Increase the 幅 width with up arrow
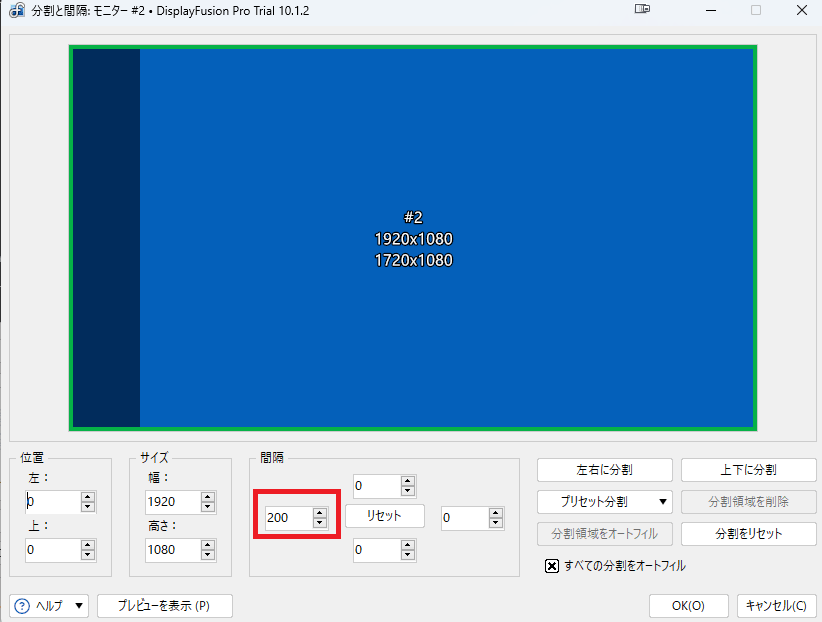This screenshot has width=822, height=622. (208, 497)
